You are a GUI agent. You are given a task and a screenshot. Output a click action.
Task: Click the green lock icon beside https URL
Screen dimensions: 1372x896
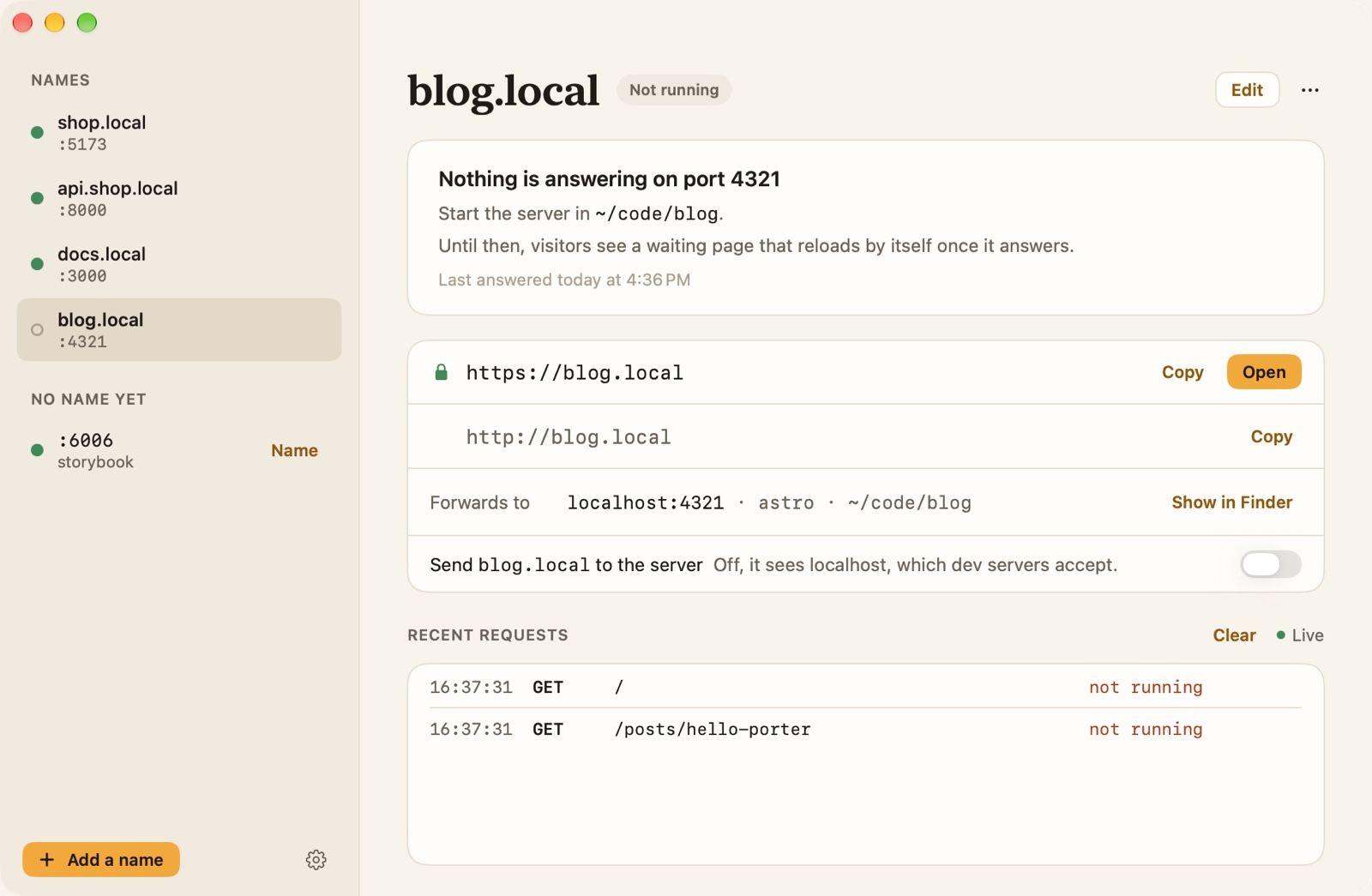(441, 372)
